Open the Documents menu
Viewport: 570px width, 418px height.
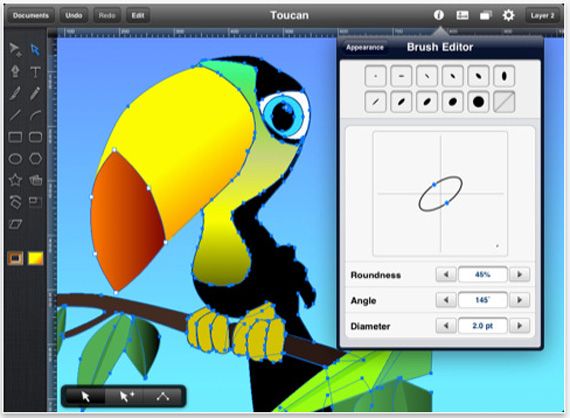point(31,15)
